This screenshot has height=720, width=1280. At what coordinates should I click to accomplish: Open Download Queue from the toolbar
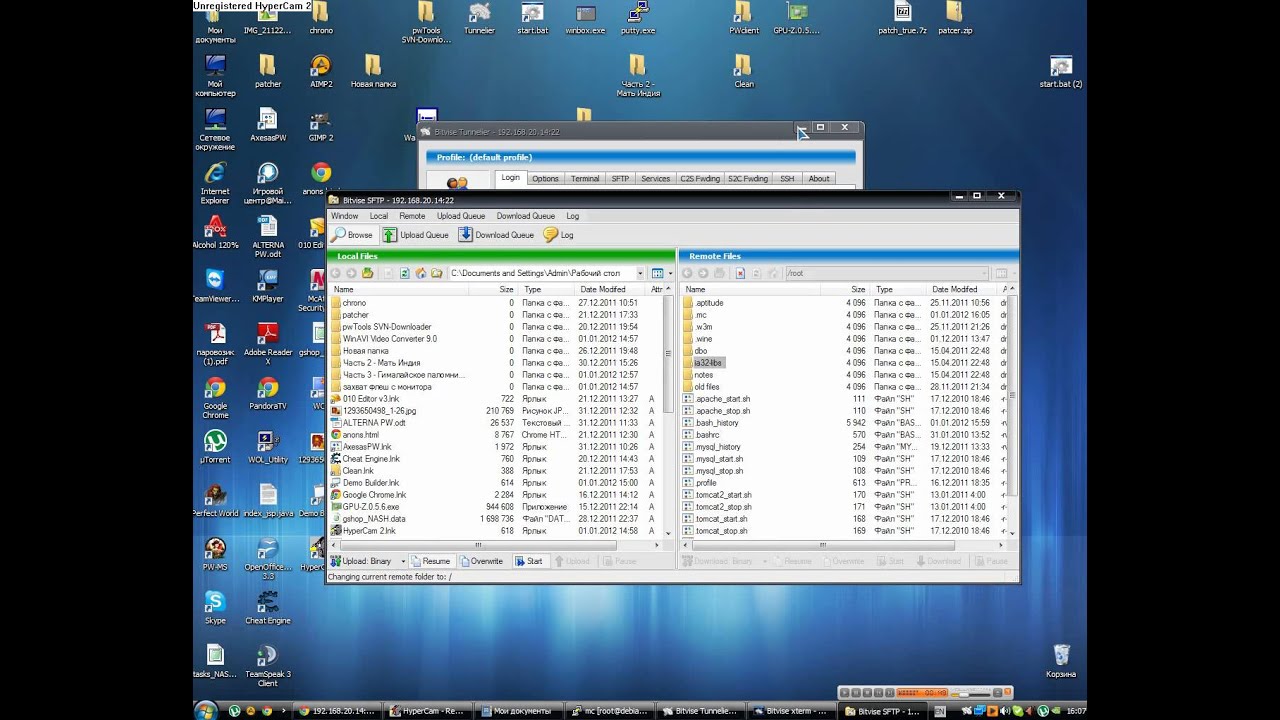tap(496, 235)
